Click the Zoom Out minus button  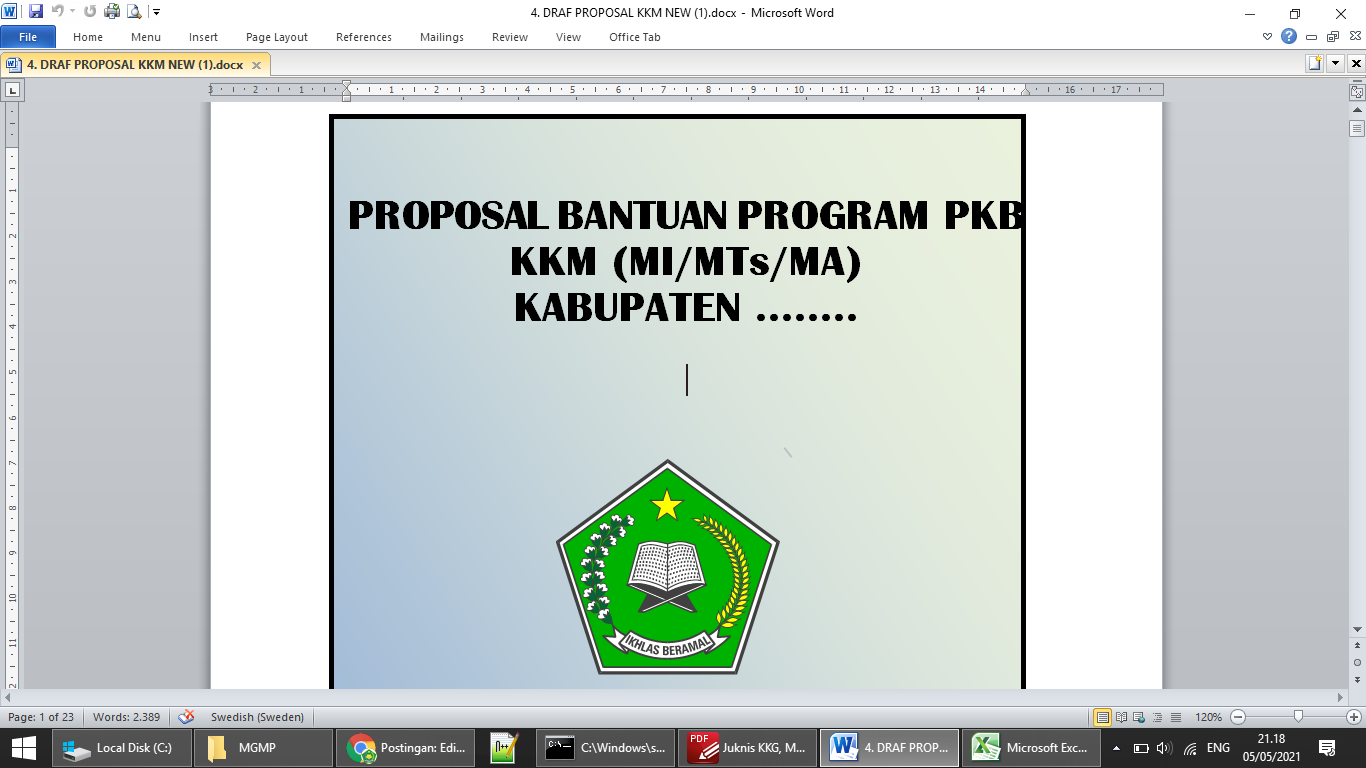1238,717
